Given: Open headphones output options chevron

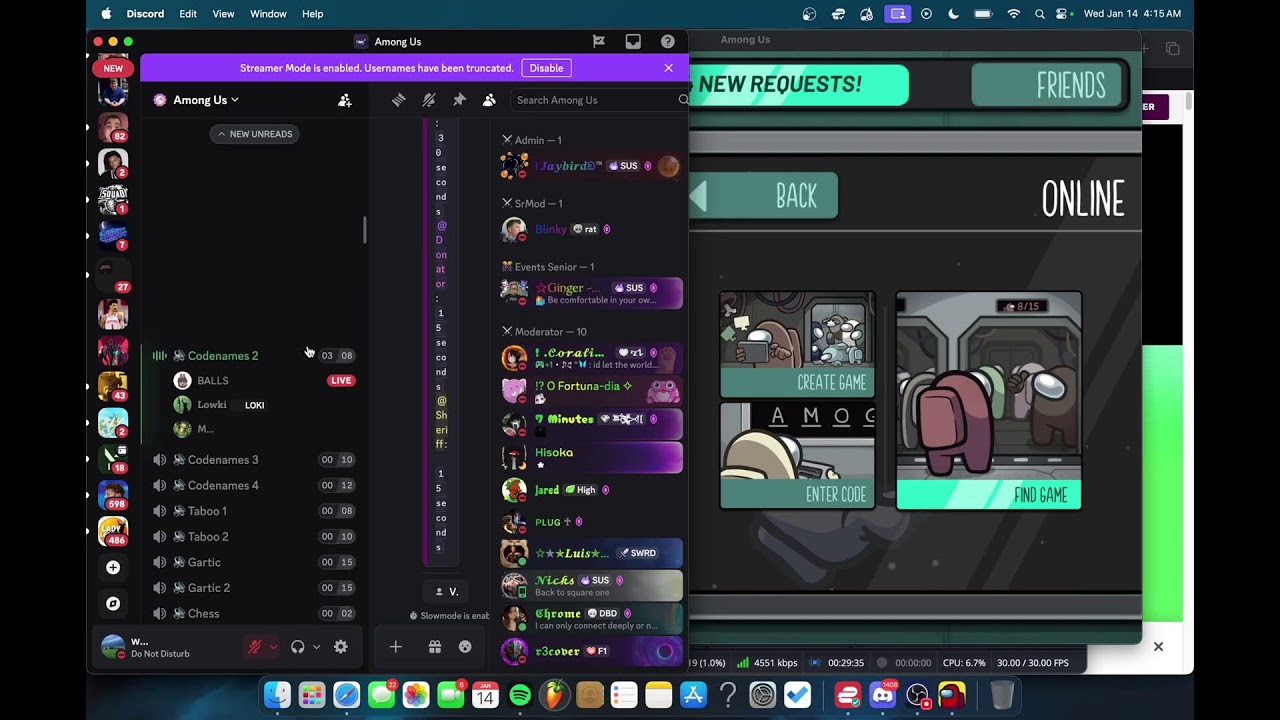Looking at the screenshot, I should [x=316, y=647].
